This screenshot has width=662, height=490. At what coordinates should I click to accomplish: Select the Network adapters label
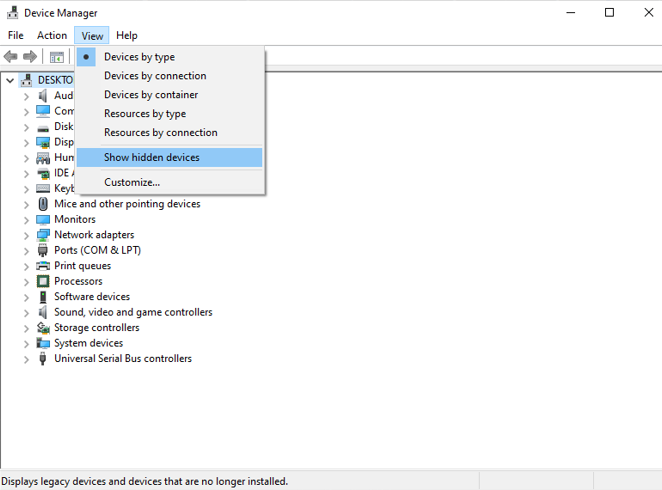pyautogui.click(x=94, y=235)
